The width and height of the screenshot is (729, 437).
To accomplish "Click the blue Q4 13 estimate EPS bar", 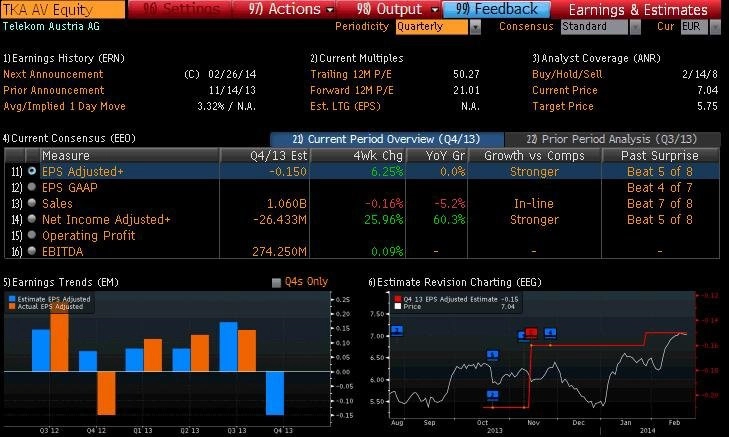I will pos(275,393).
